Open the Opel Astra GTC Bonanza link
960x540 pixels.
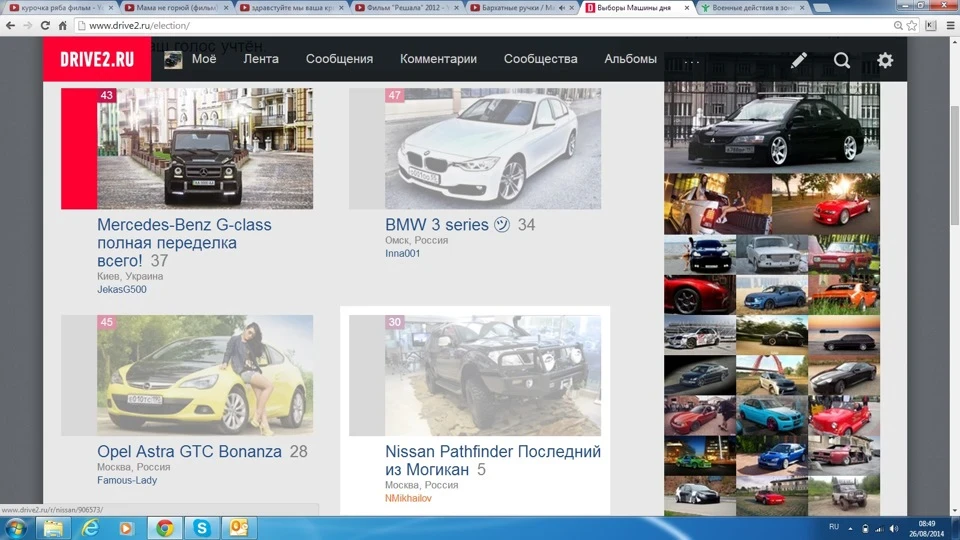click(x=189, y=451)
